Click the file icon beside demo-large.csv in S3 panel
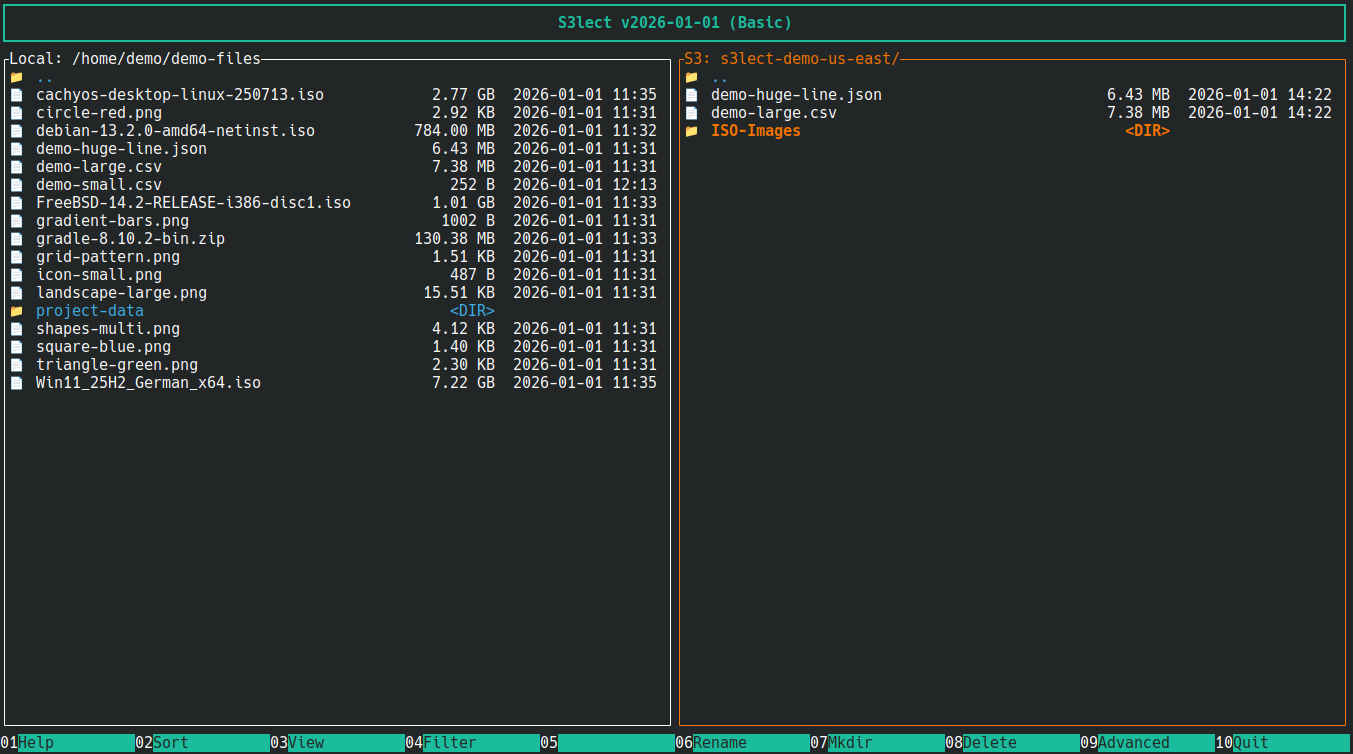Screen dimensions: 1353x754 [691, 112]
